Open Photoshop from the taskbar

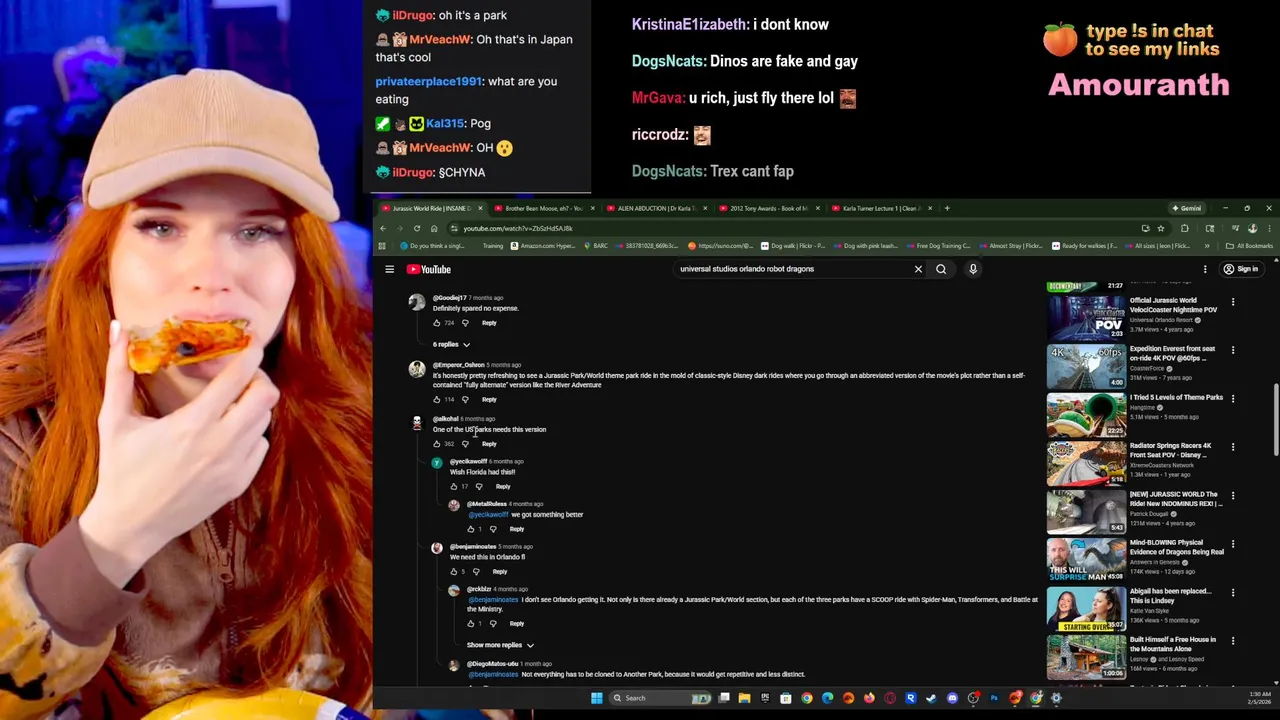coord(994,698)
